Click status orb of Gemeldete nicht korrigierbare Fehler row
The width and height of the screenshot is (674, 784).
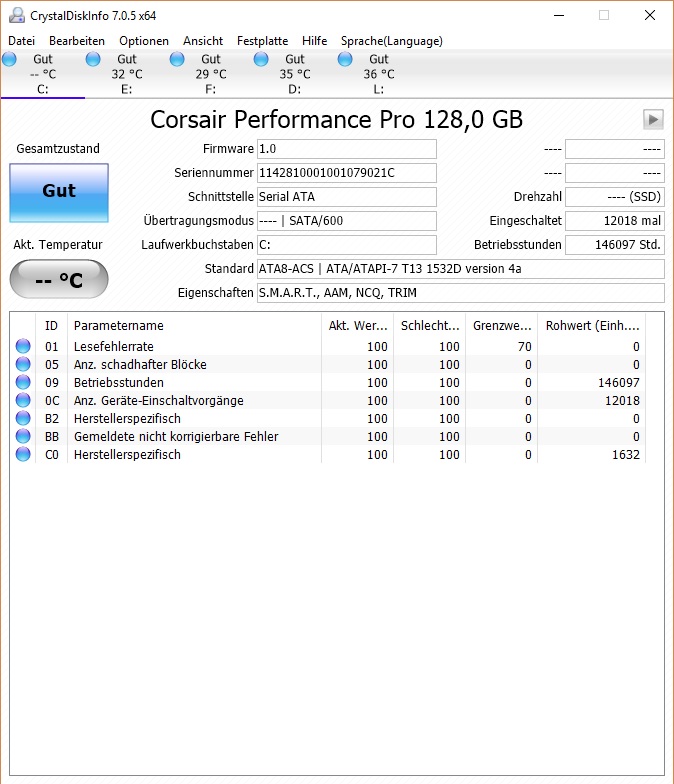pyautogui.click(x=23, y=436)
